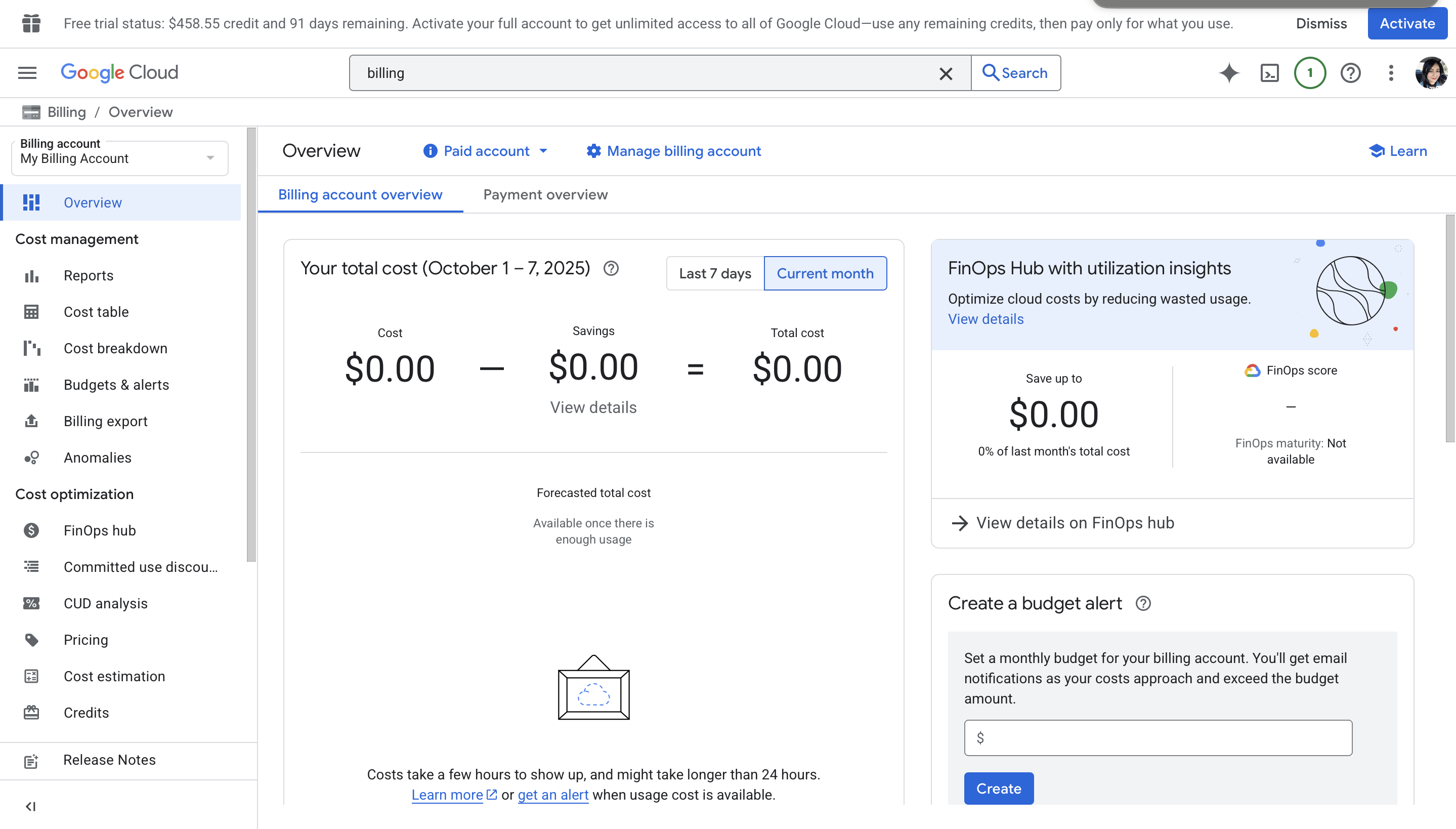
Task: Open the three-dot settings menu
Action: pyautogui.click(x=1391, y=73)
